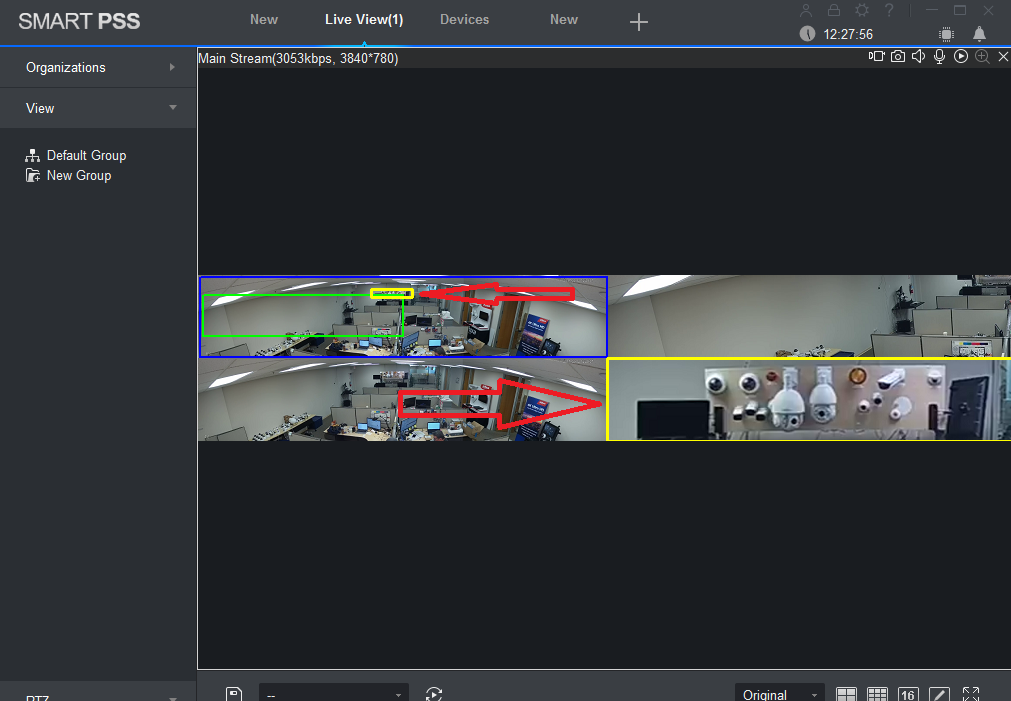The image size is (1011, 701).
Task: Open the settings gear in title bar
Action: click(861, 10)
